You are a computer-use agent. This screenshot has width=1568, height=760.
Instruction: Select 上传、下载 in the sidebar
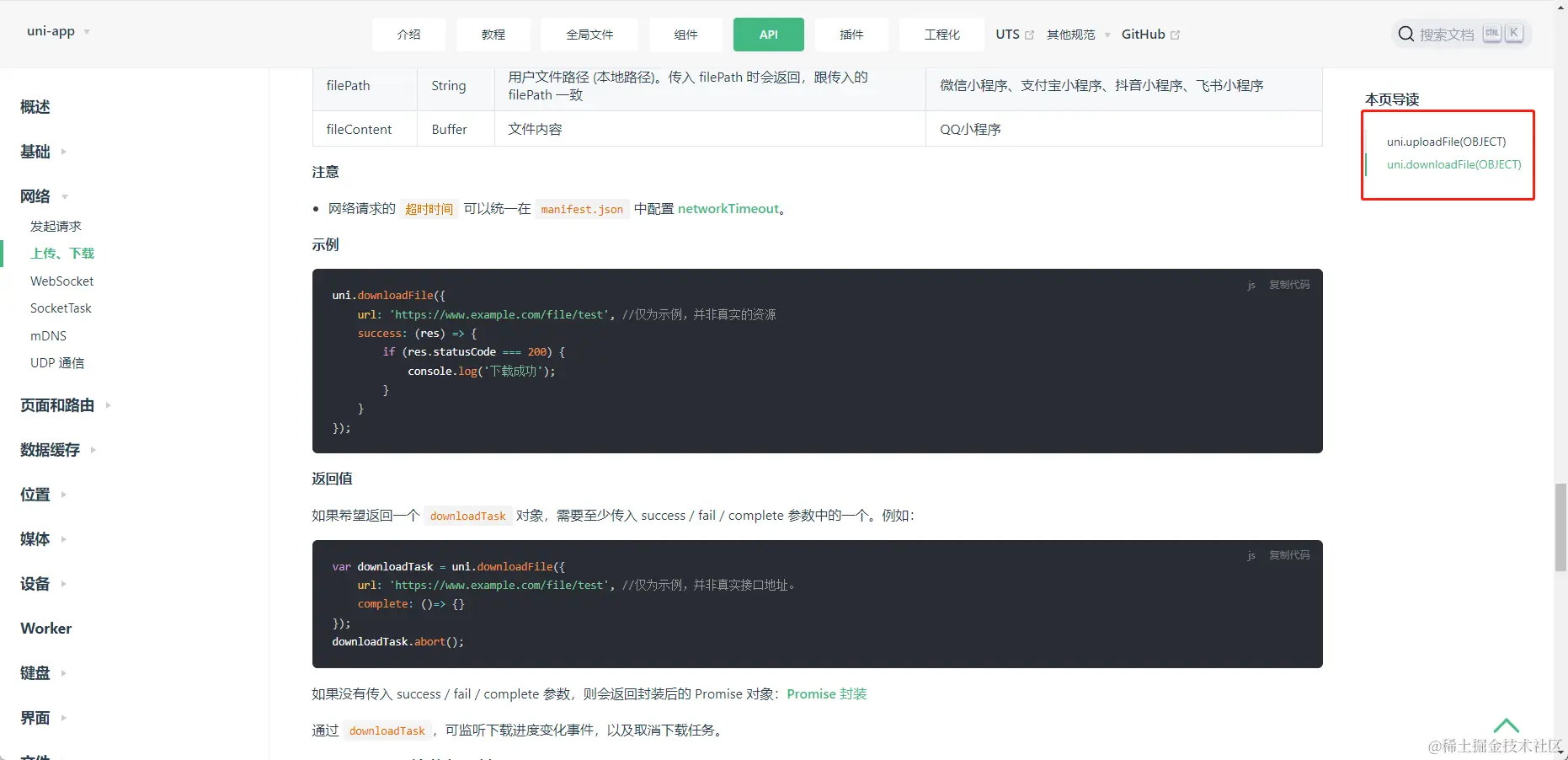pos(62,254)
